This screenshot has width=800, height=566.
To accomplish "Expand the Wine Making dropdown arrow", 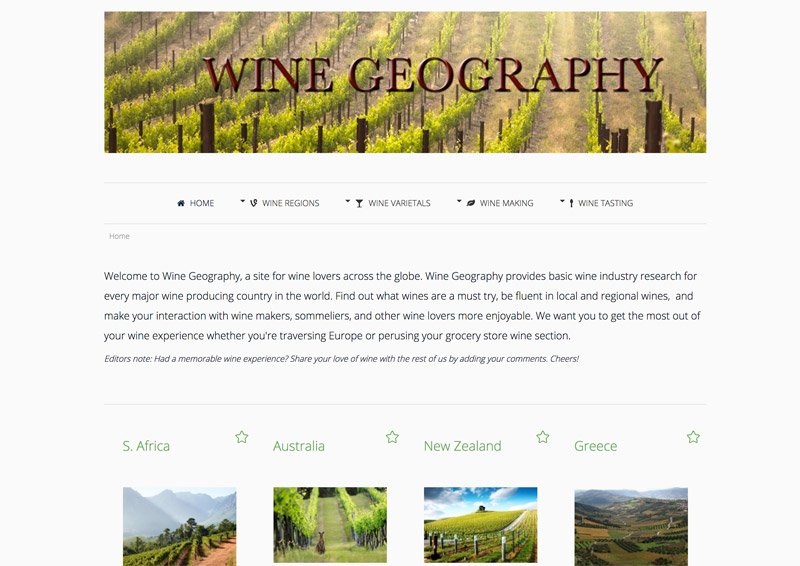I will point(459,201).
